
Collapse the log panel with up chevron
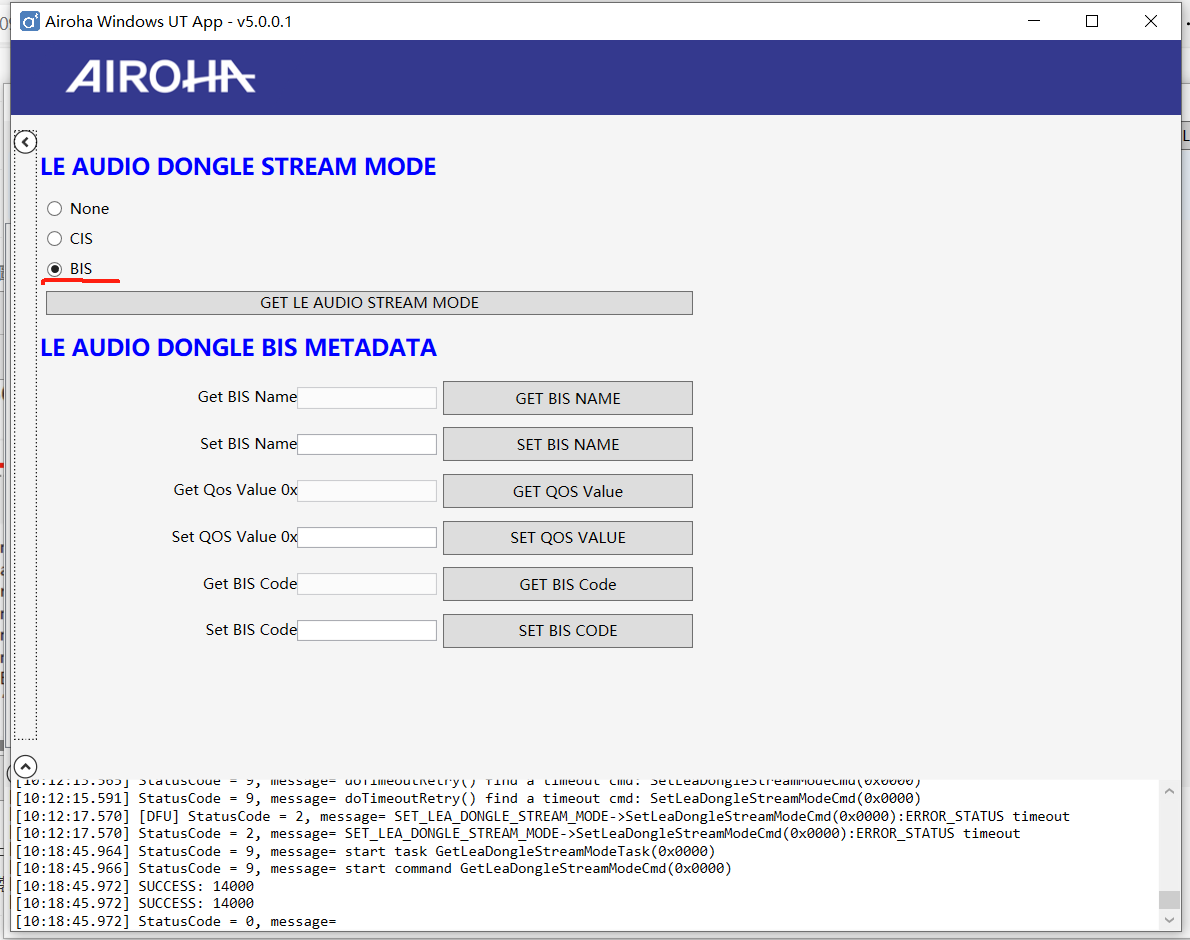coord(25,766)
